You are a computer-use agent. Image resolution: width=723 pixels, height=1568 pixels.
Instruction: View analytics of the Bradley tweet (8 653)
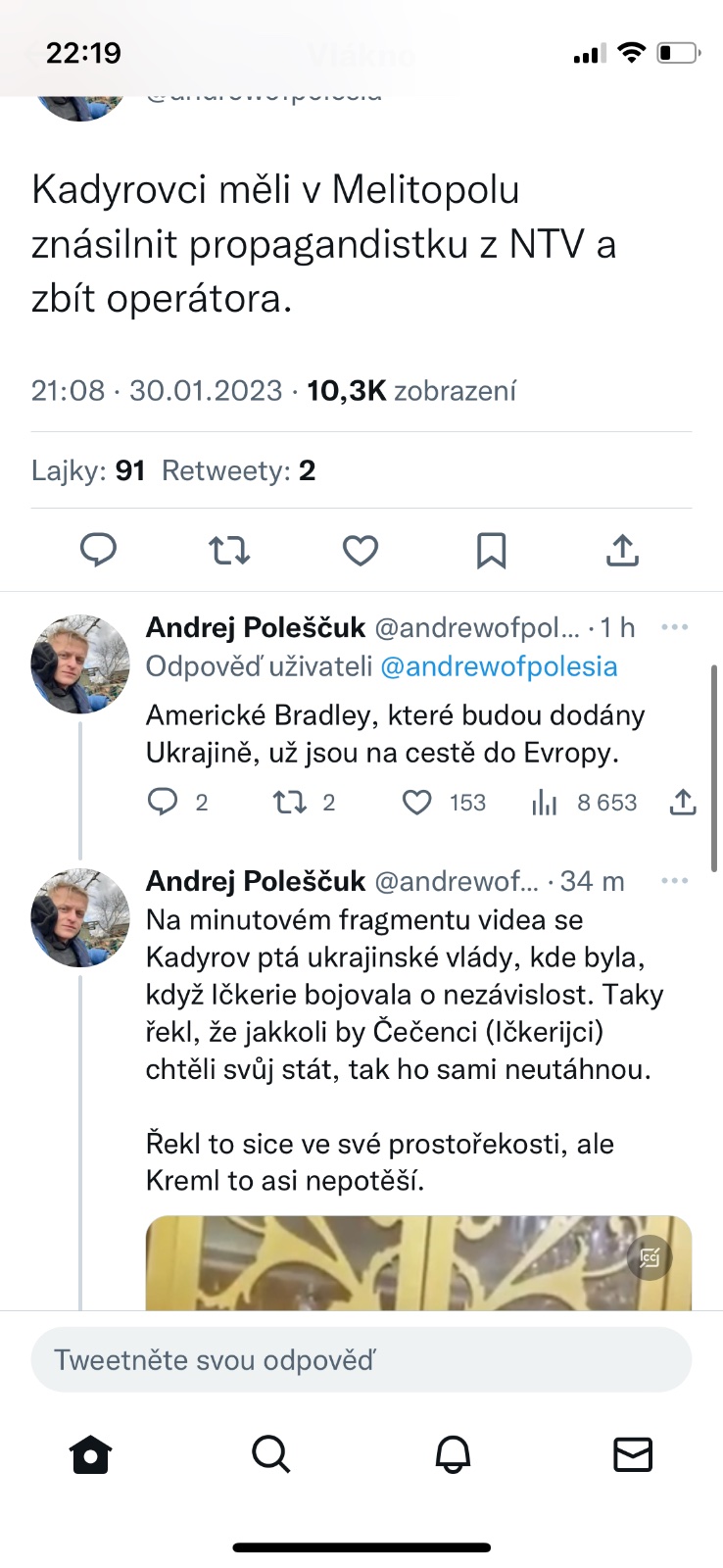pos(545,803)
